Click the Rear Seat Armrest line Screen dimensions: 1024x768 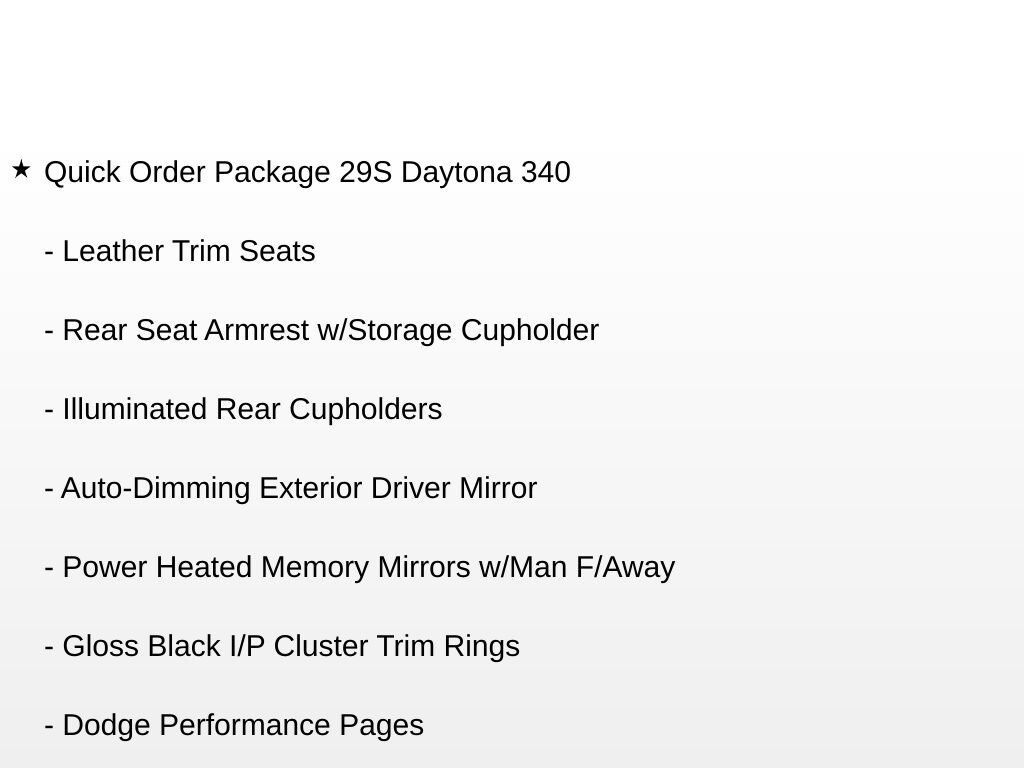(321, 331)
